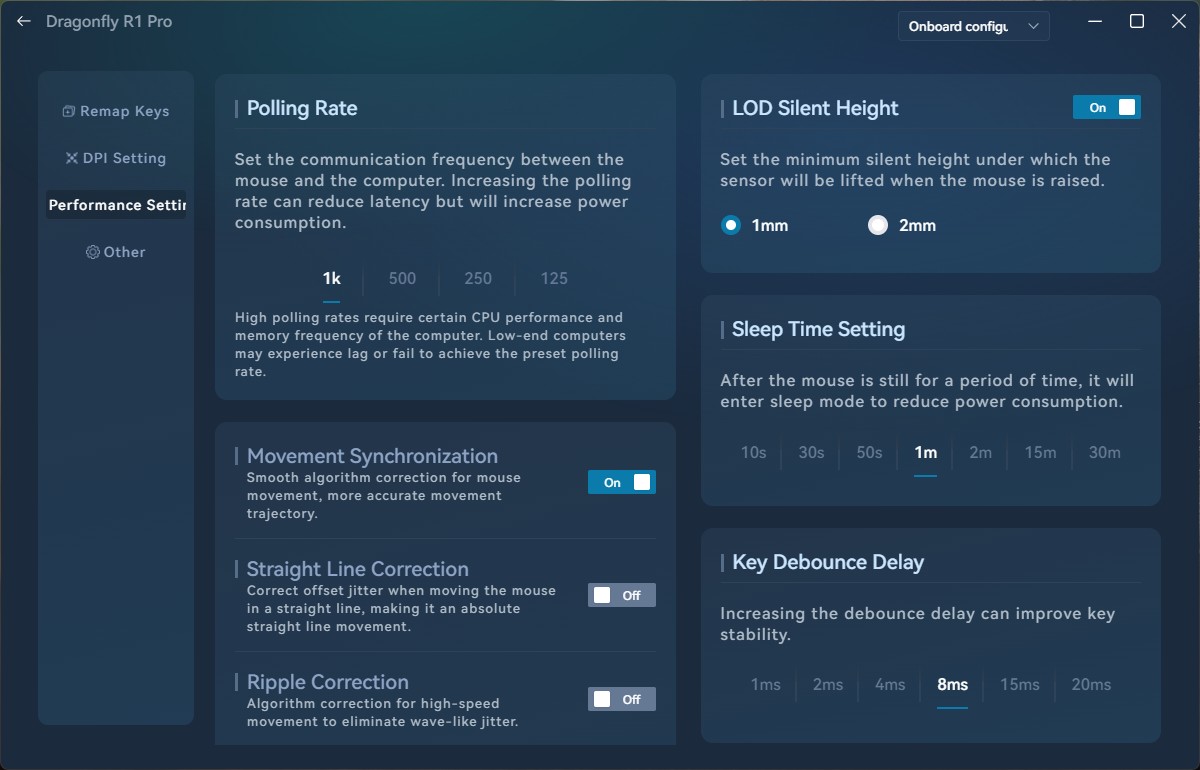Open the DPI Setting section
The image size is (1200, 770).
coord(116,158)
